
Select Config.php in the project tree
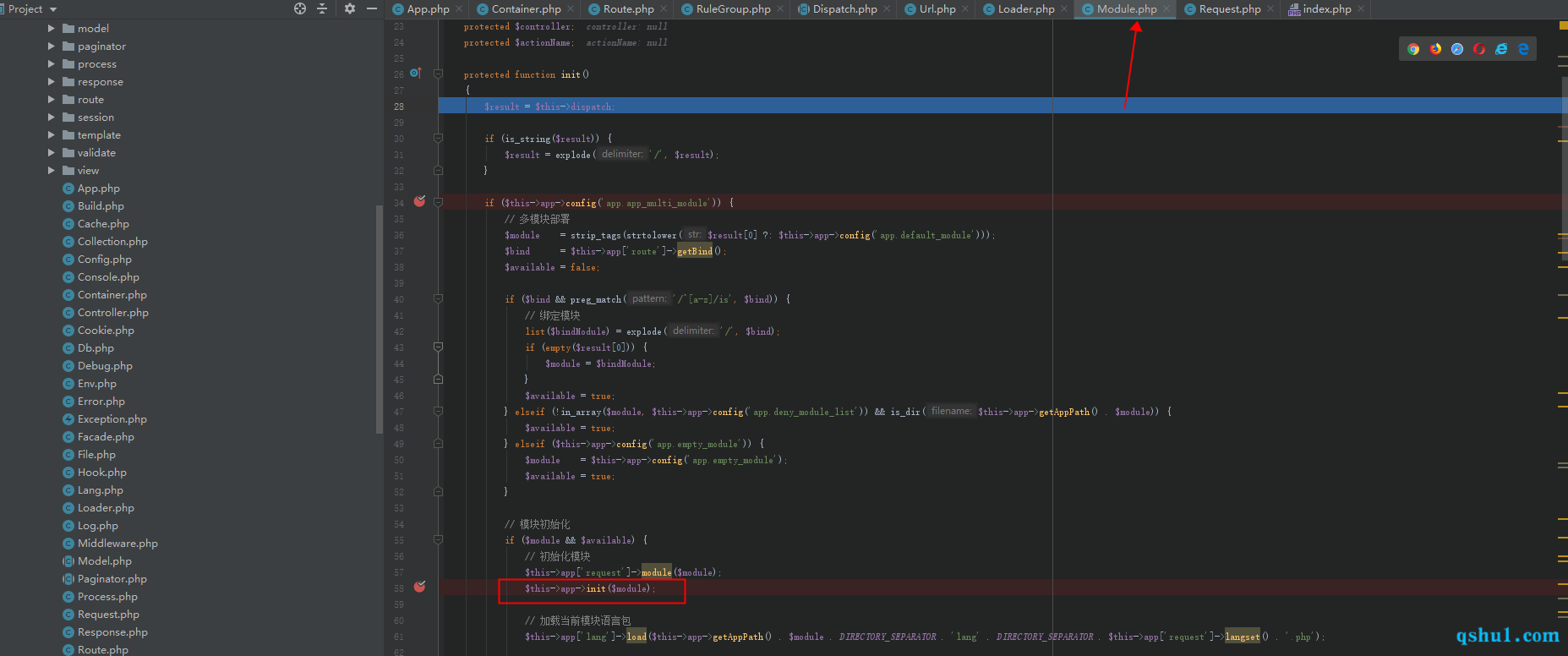pos(105,260)
